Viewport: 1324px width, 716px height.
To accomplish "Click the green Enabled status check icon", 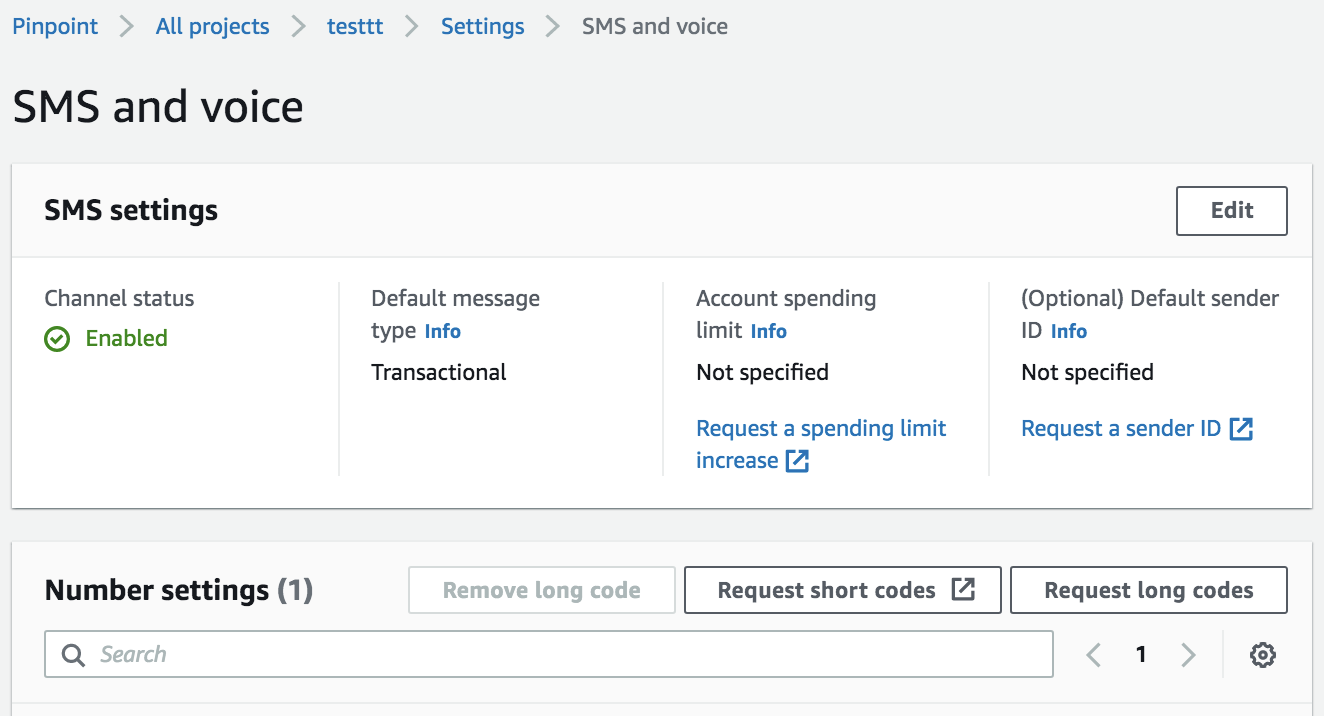I will click(57, 339).
